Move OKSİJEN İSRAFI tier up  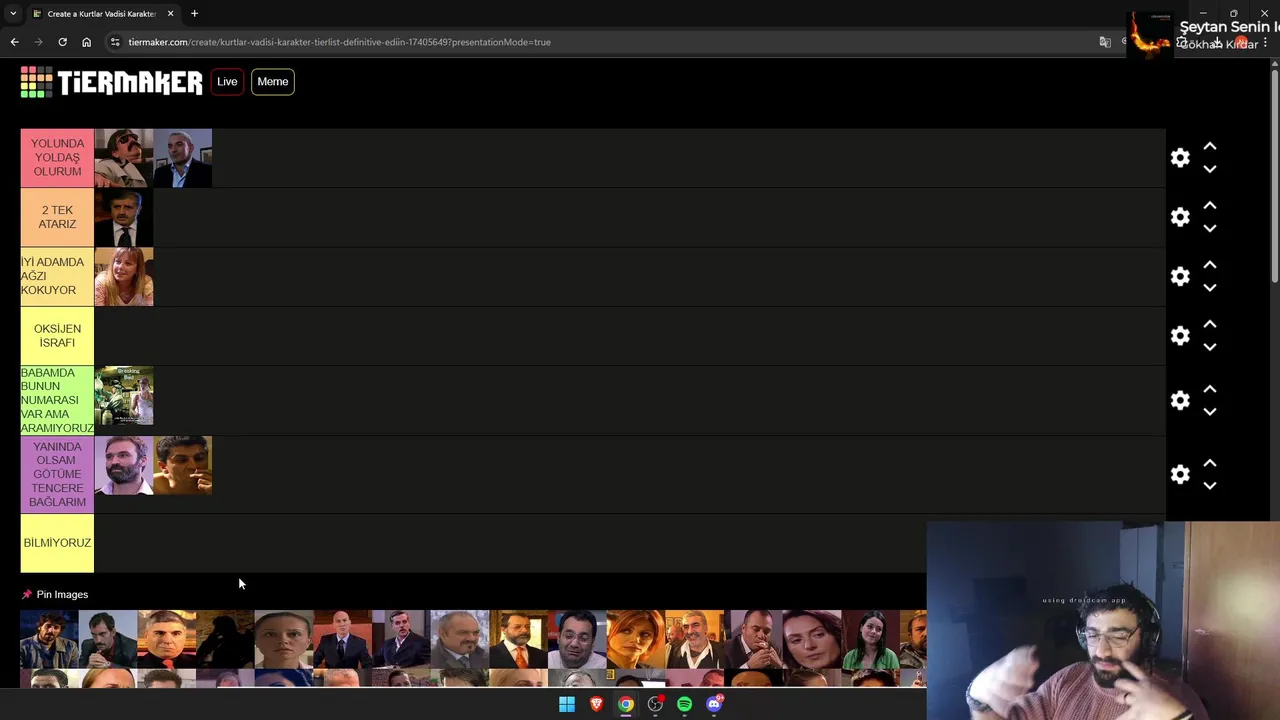point(1210,324)
